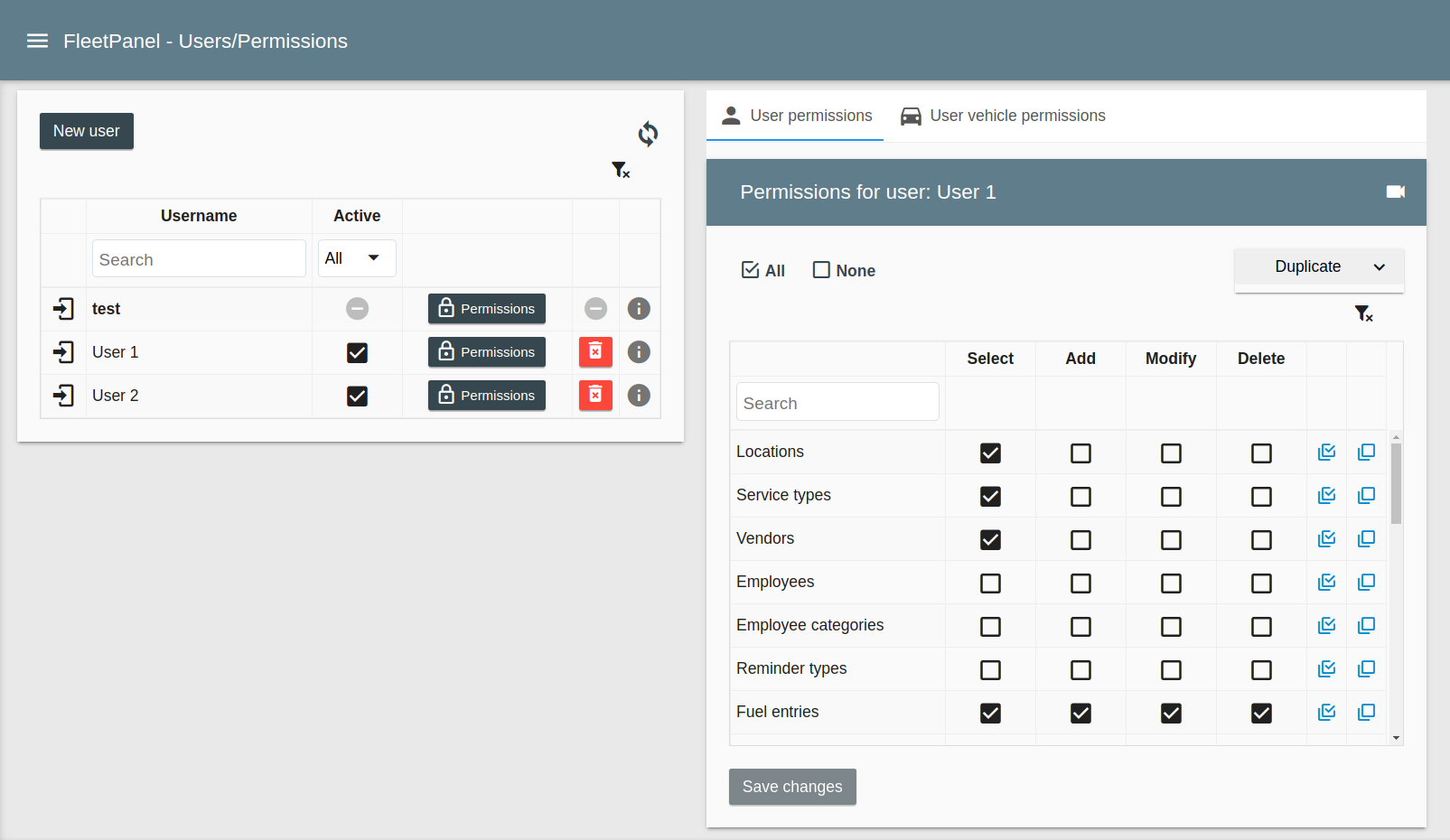Click the refresh users list icon

click(x=648, y=134)
